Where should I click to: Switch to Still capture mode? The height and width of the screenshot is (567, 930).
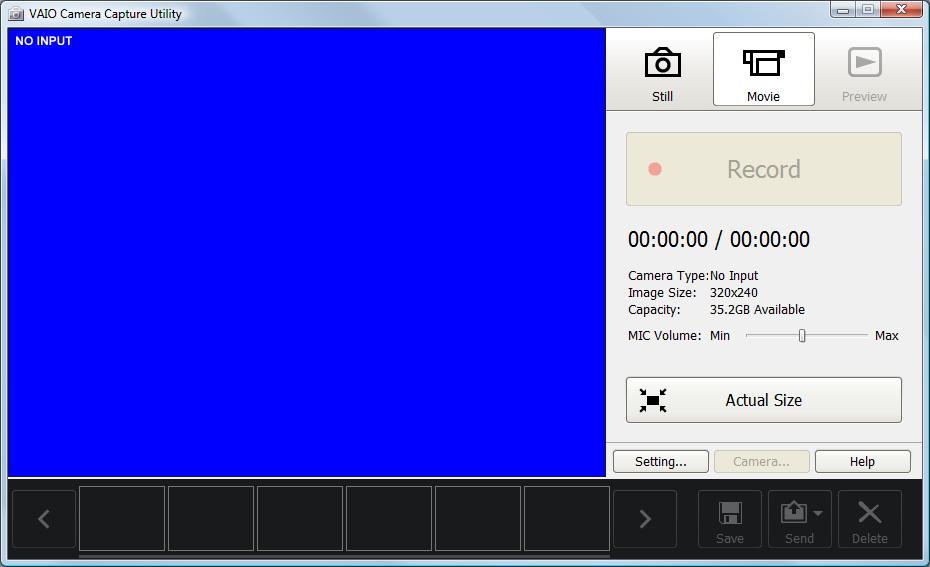[x=662, y=70]
